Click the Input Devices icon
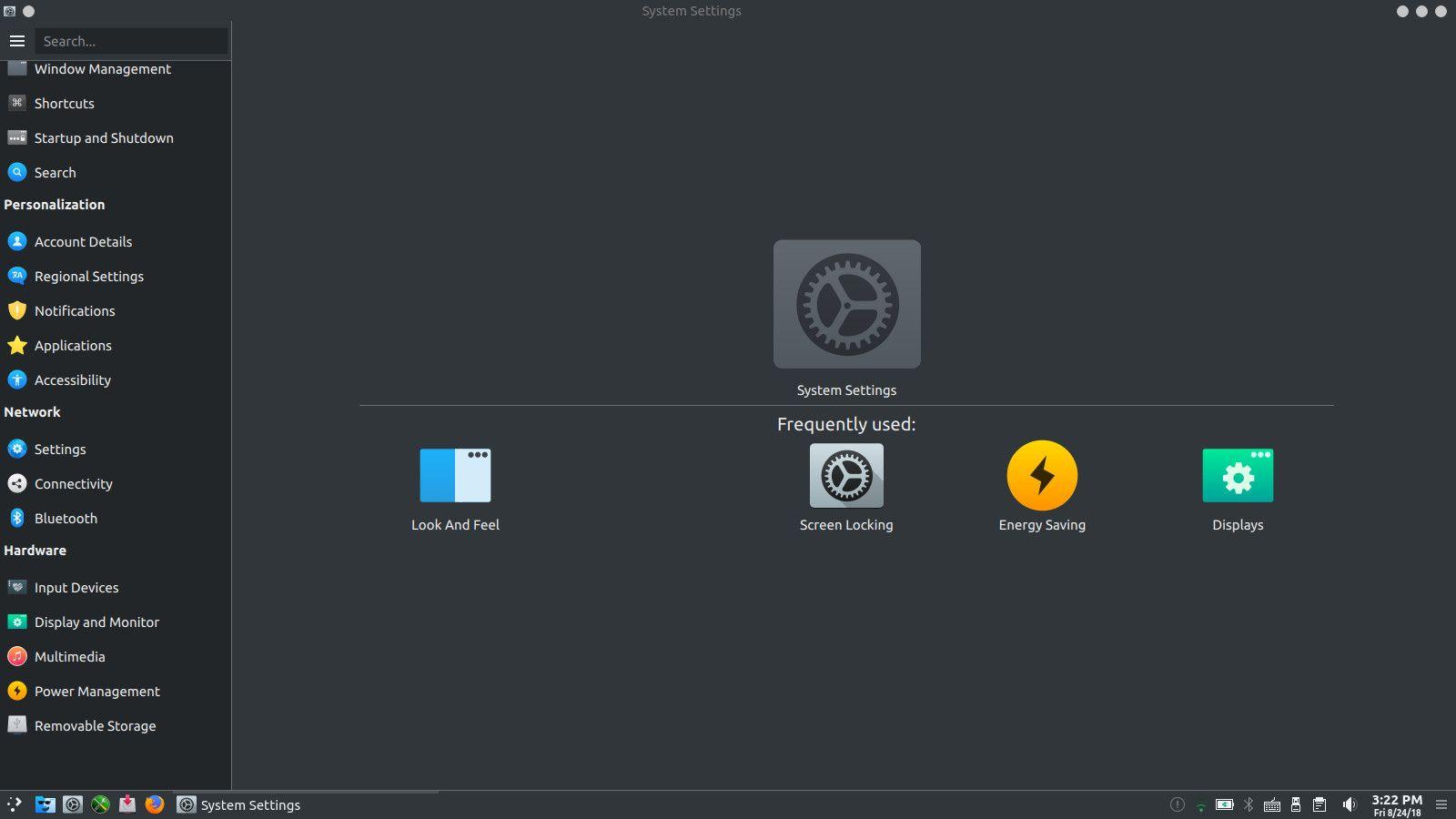1456x819 pixels. (17, 588)
